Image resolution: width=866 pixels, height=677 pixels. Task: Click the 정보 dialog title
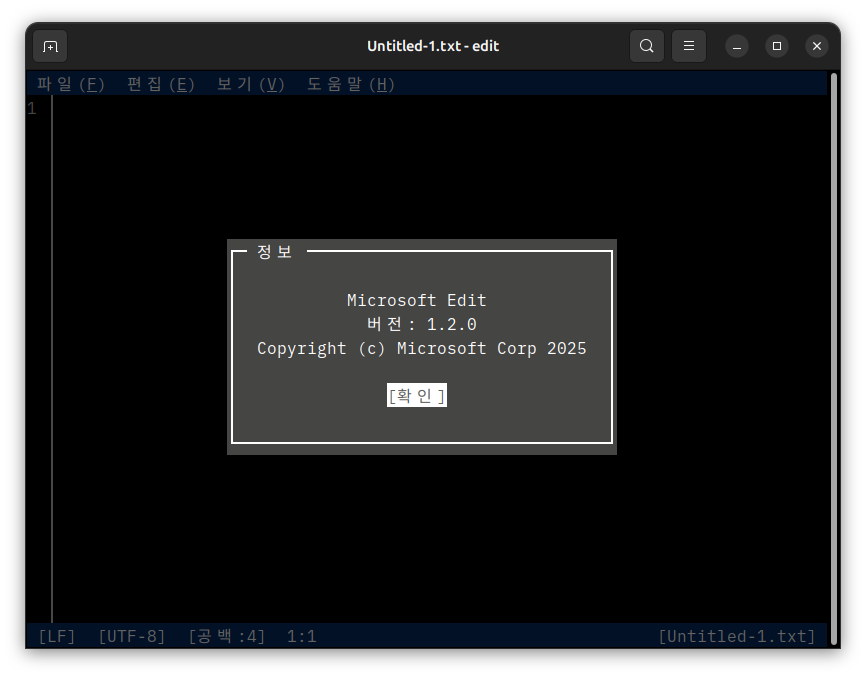[x=274, y=252]
